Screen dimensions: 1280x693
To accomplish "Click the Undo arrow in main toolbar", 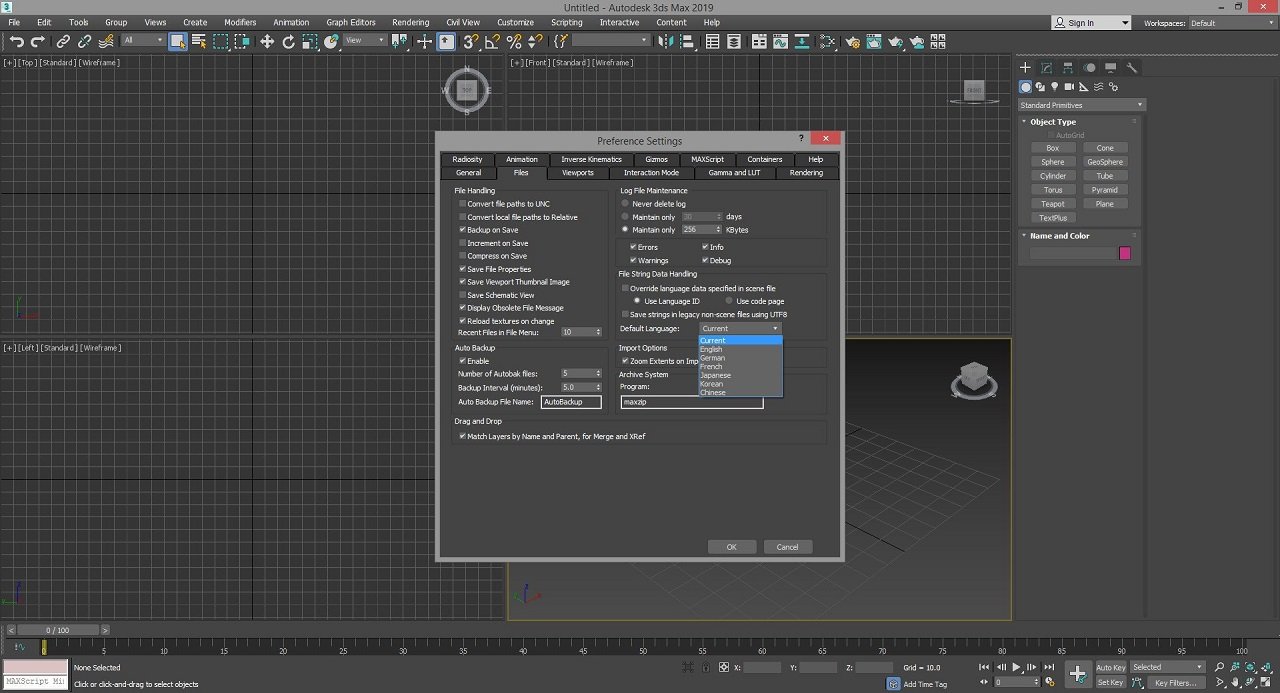I will tap(17, 41).
